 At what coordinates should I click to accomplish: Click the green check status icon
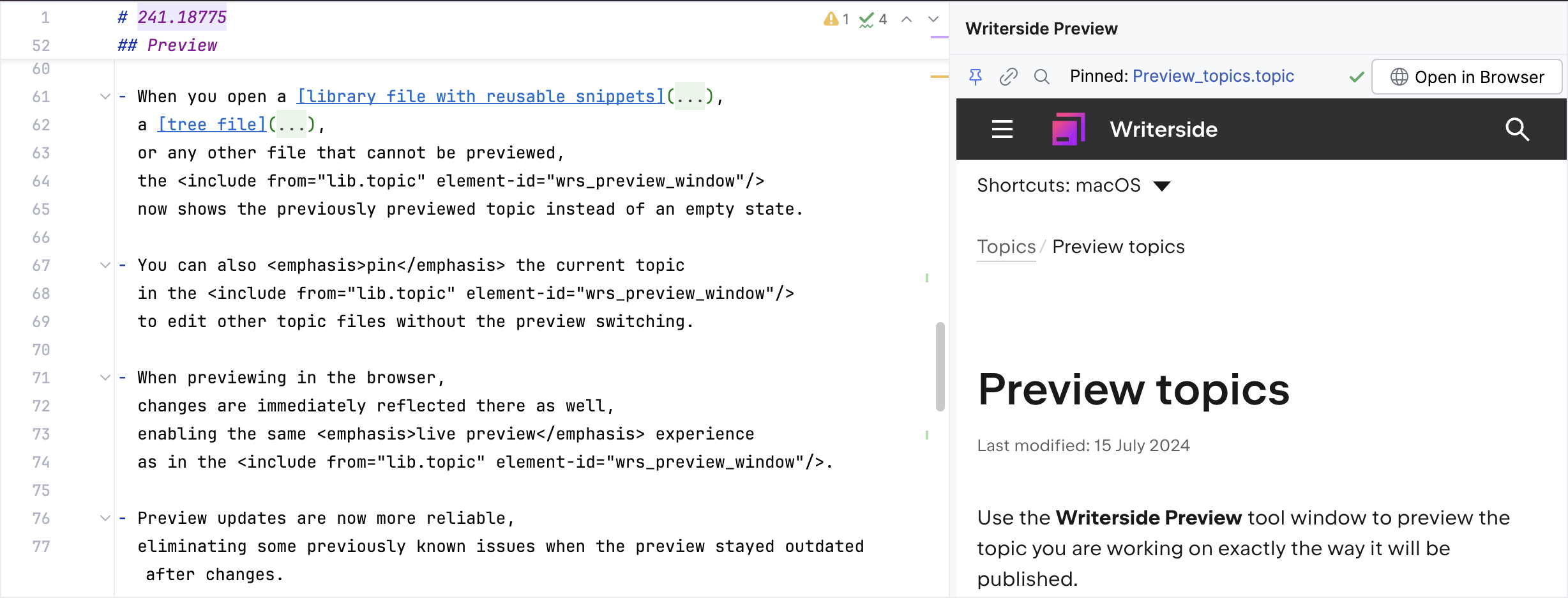tap(1357, 77)
